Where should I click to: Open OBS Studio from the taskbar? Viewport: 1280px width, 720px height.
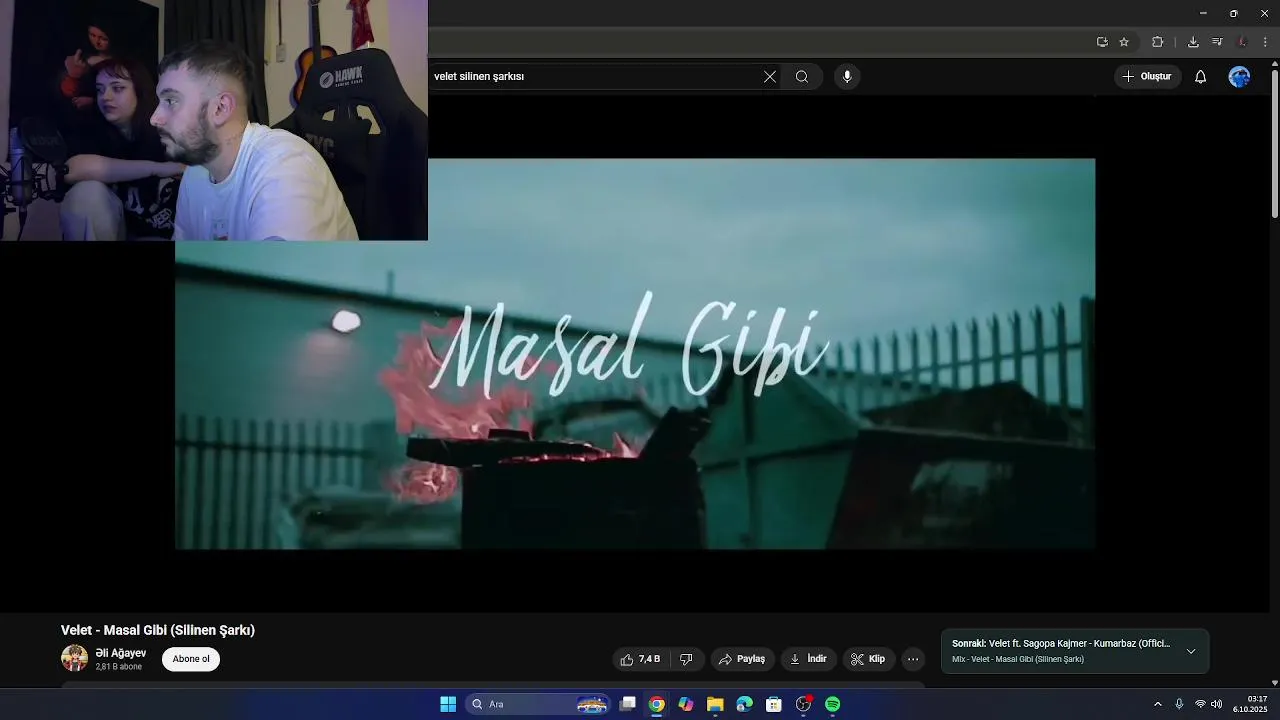[x=803, y=704]
